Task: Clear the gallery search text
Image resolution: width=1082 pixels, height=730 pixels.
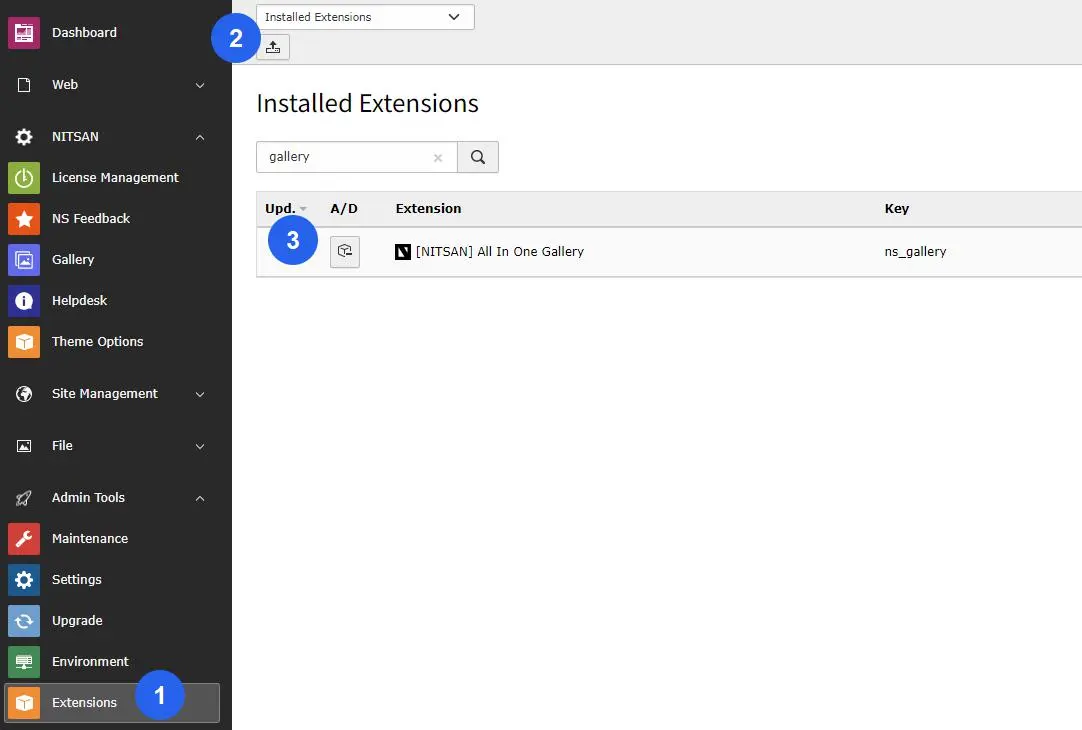Action: 437,158
